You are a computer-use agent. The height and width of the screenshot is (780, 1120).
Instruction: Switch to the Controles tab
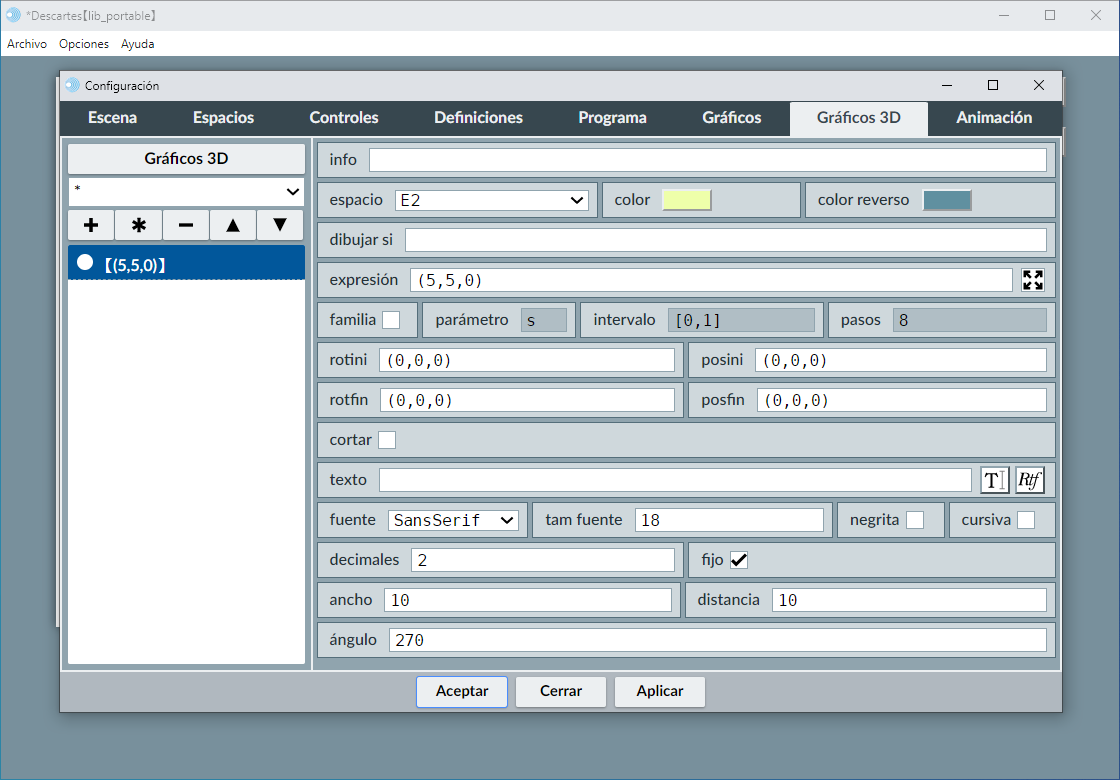click(x=344, y=118)
